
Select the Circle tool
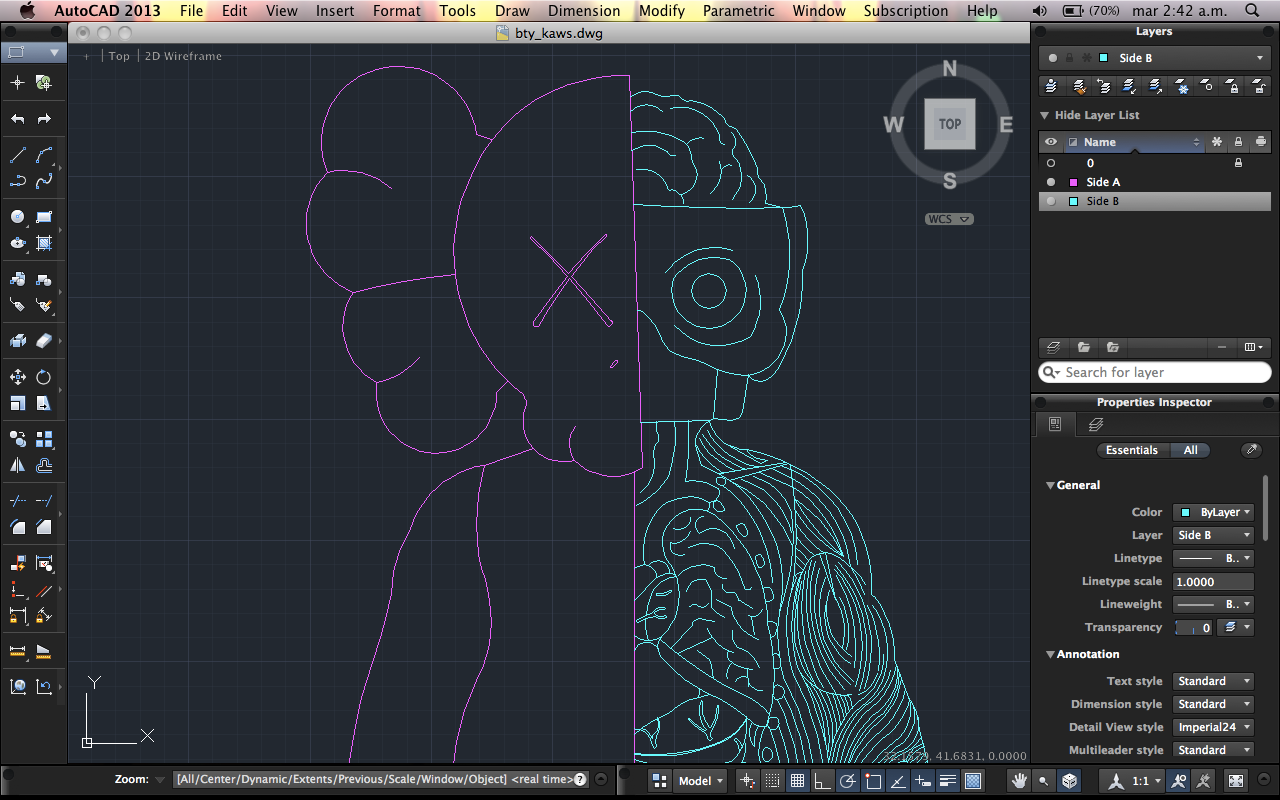18,217
